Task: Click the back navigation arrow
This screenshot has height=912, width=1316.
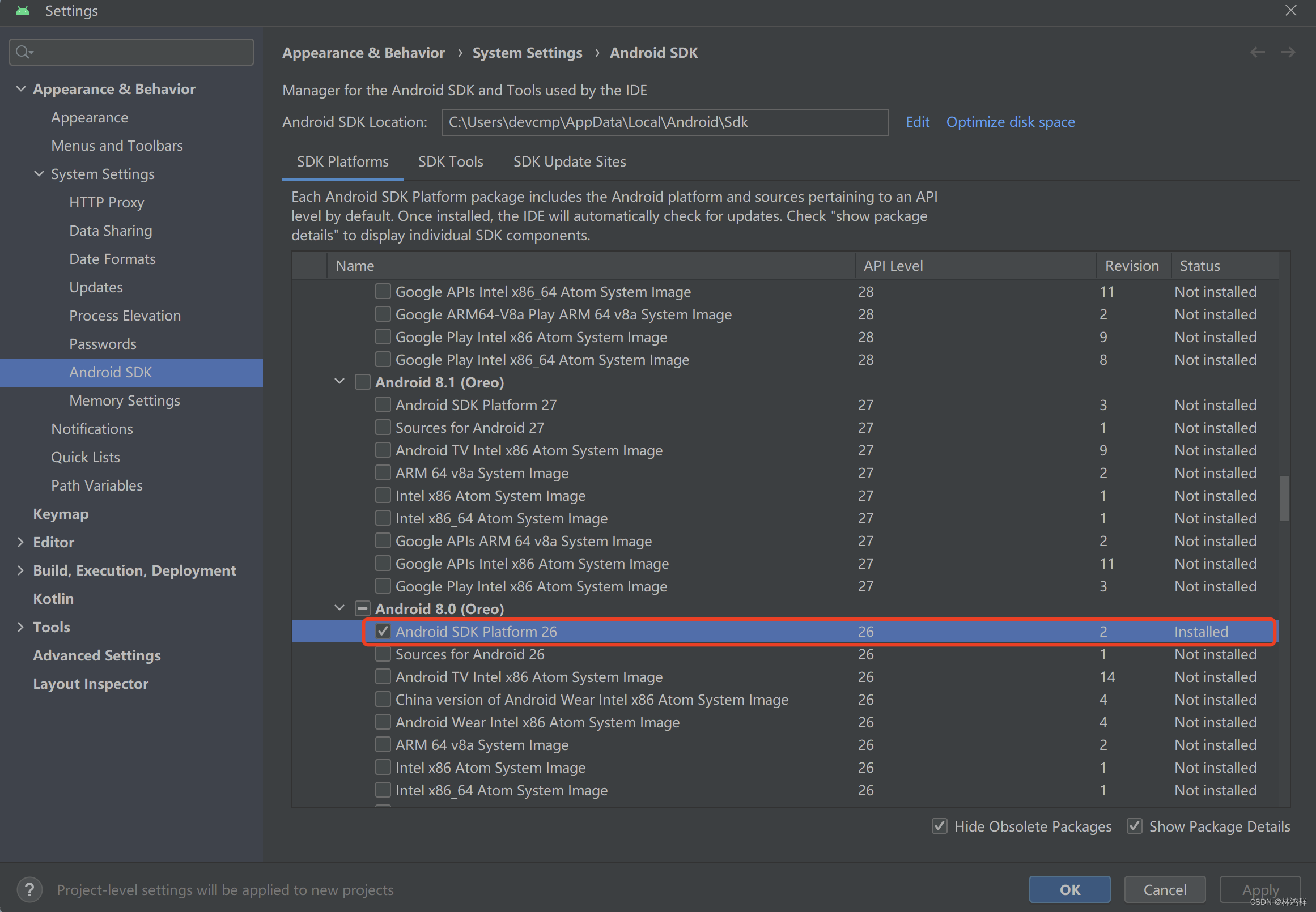Action: (1257, 53)
